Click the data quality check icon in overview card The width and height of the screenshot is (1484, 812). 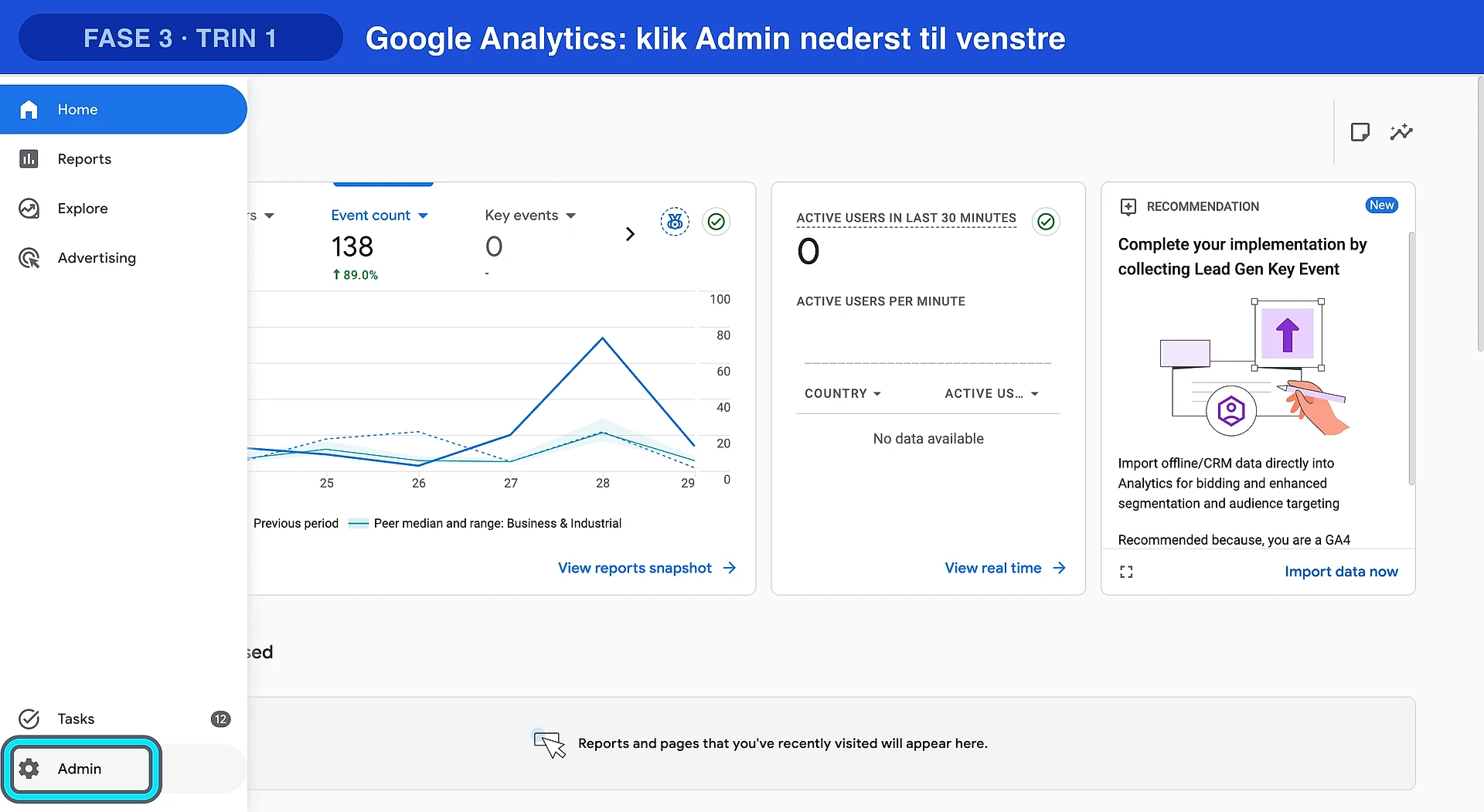[716, 222]
